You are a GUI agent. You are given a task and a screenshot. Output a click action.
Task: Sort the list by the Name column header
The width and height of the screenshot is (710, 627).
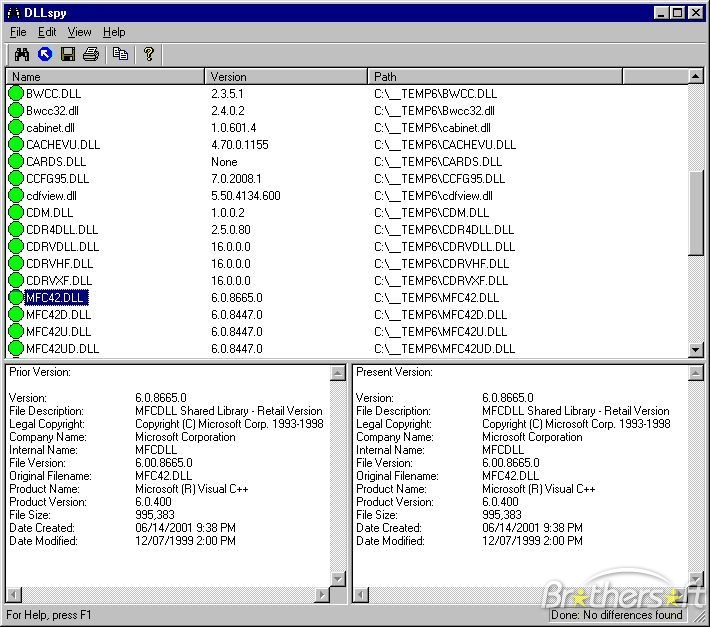pyautogui.click(x=105, y=77)
